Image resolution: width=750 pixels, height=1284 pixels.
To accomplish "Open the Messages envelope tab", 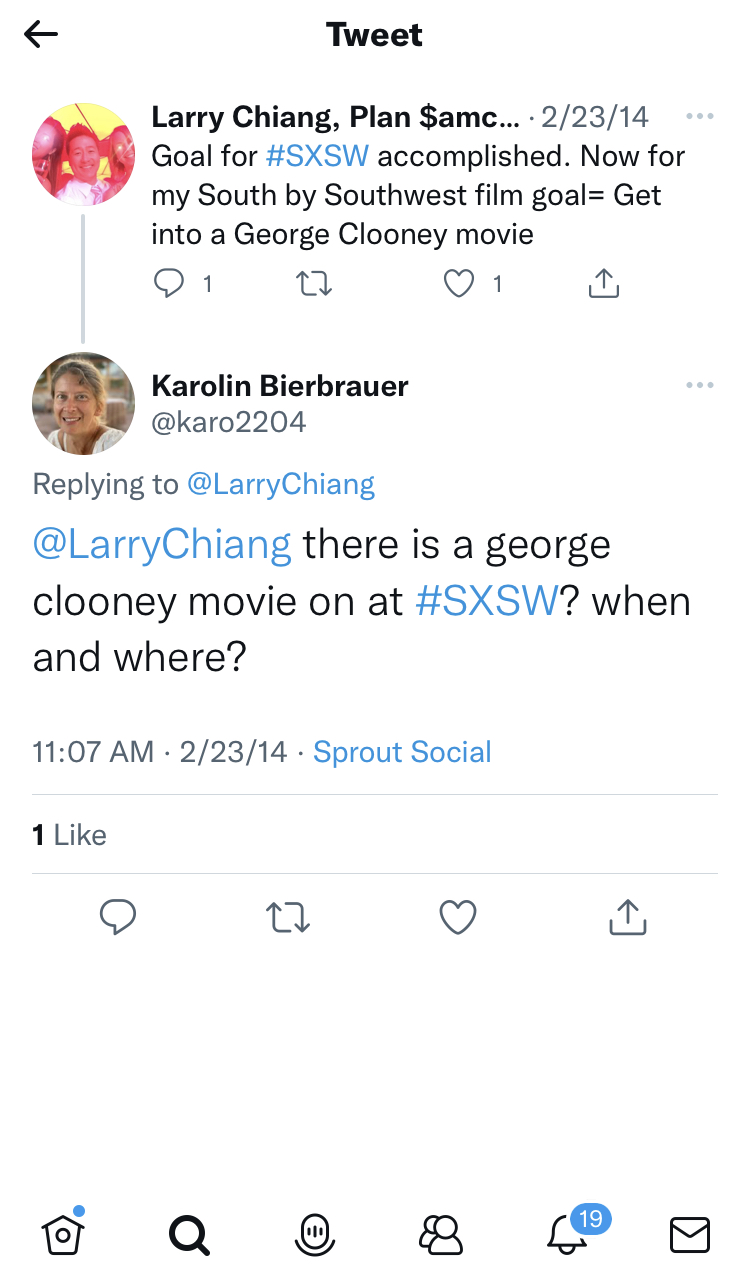I will click(690, 1235).
